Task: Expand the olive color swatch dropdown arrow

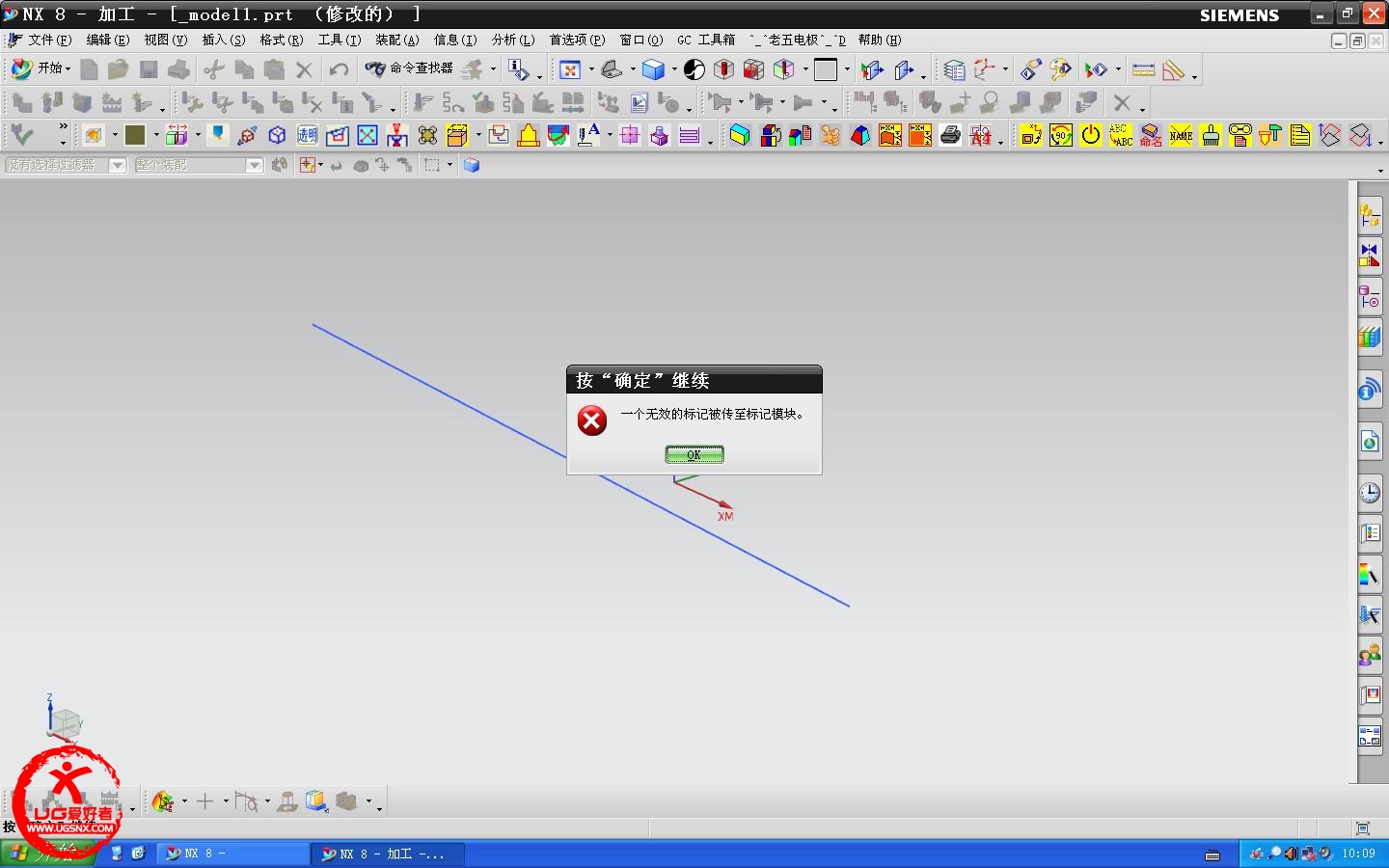Action: (x=156, y=136)
